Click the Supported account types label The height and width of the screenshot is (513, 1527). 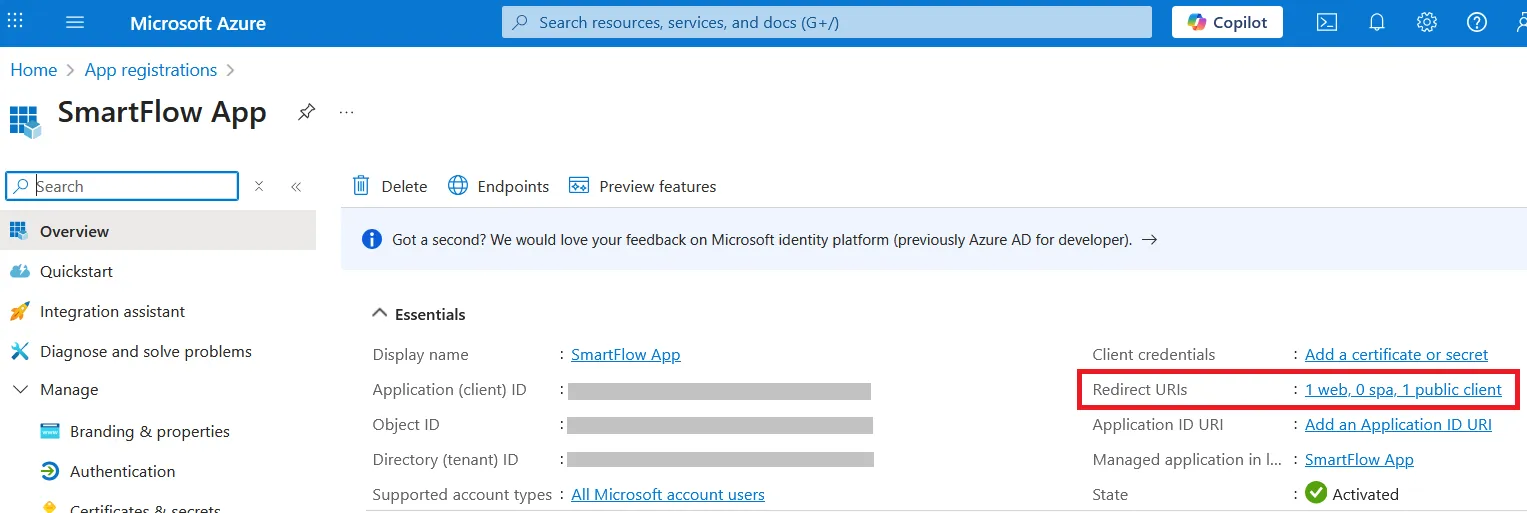[462, 495]
